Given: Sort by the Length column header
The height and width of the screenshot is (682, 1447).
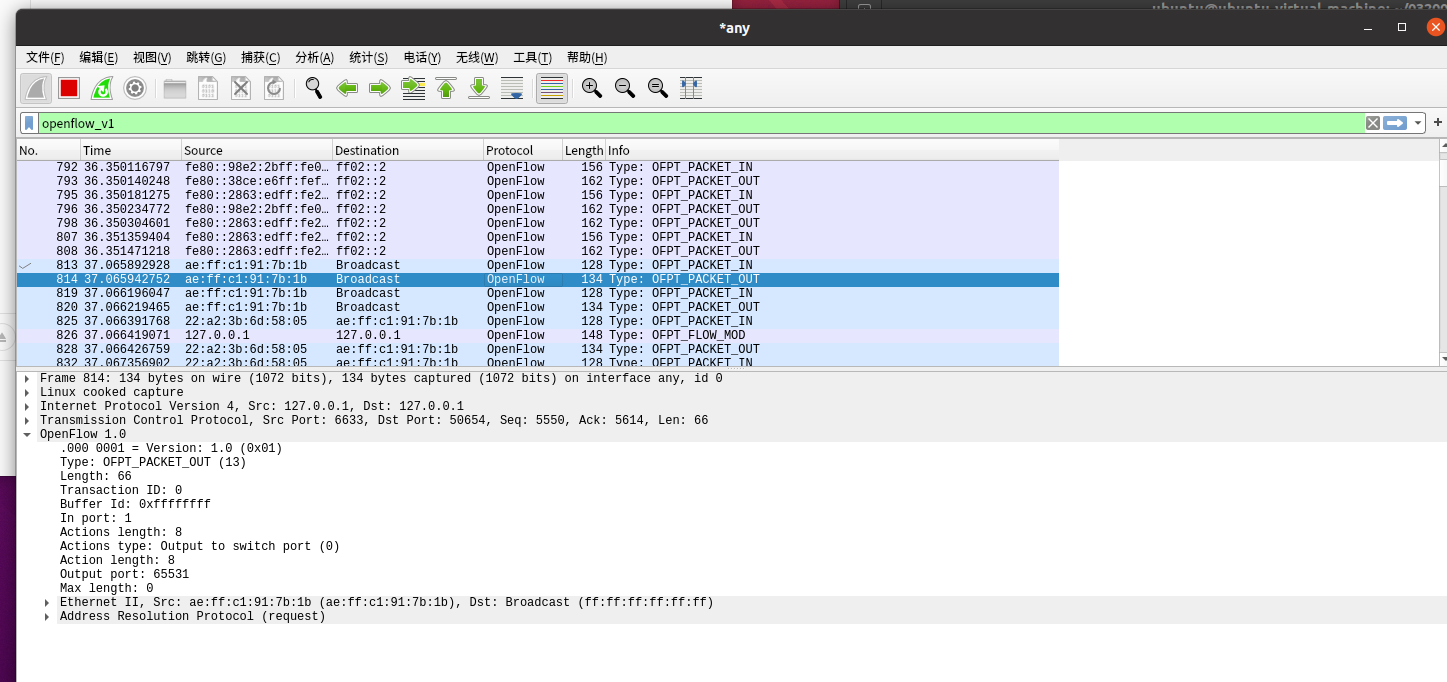Looking at the screenshot, I should [x=584, y=150].
